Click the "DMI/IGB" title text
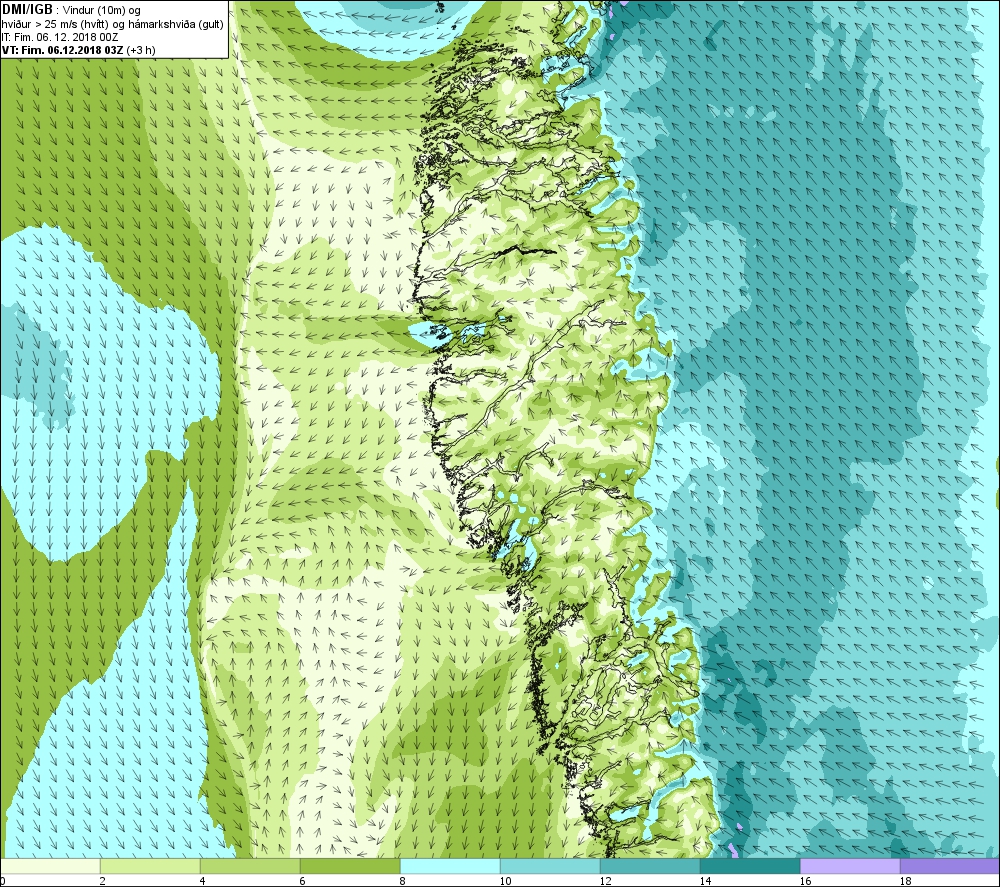The height and width of the screenshot is (887, 1000). pos(27,10)
